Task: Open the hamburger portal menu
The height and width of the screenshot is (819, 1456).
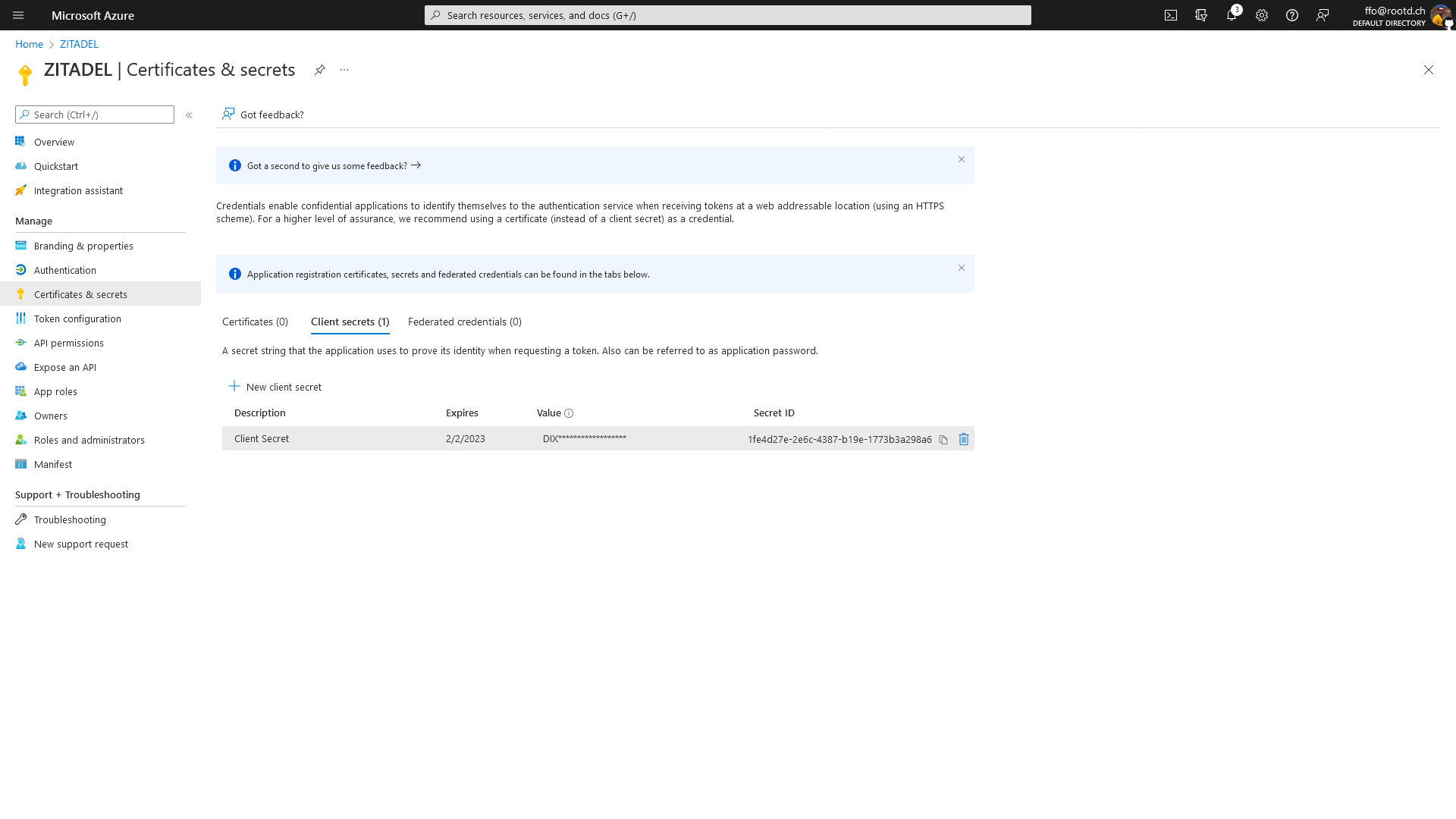Action: [x=18, y=15]
